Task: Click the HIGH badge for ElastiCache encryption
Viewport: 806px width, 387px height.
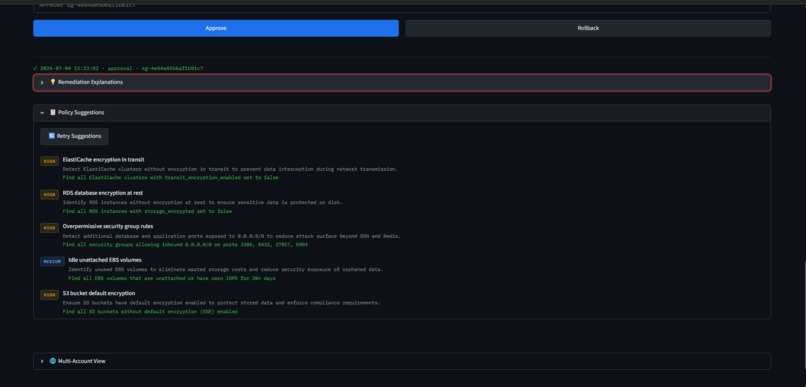Action: (49, 161)
